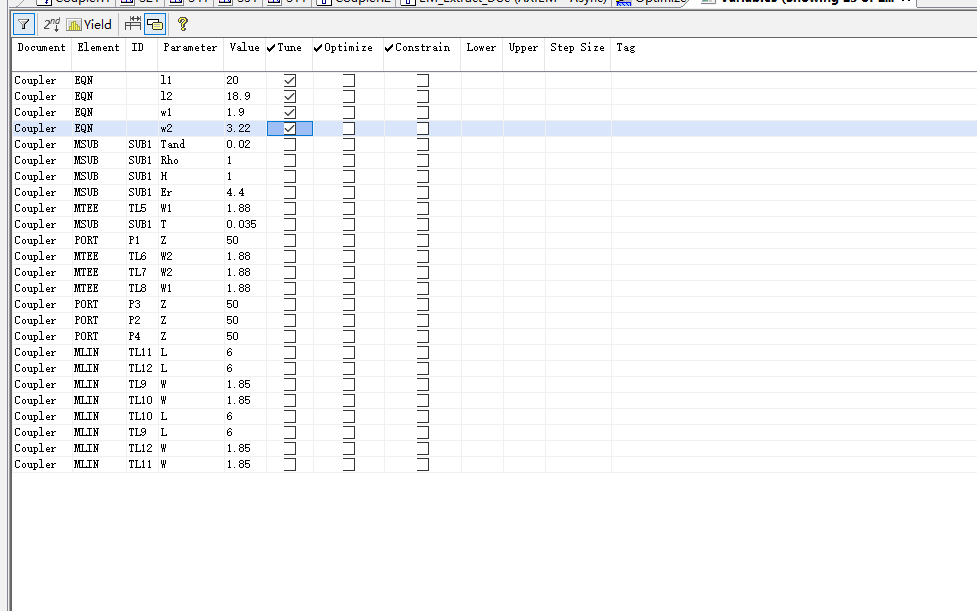Click the Upper column header
This screenshot has height=611, width=977.
(x=523, y=48)
